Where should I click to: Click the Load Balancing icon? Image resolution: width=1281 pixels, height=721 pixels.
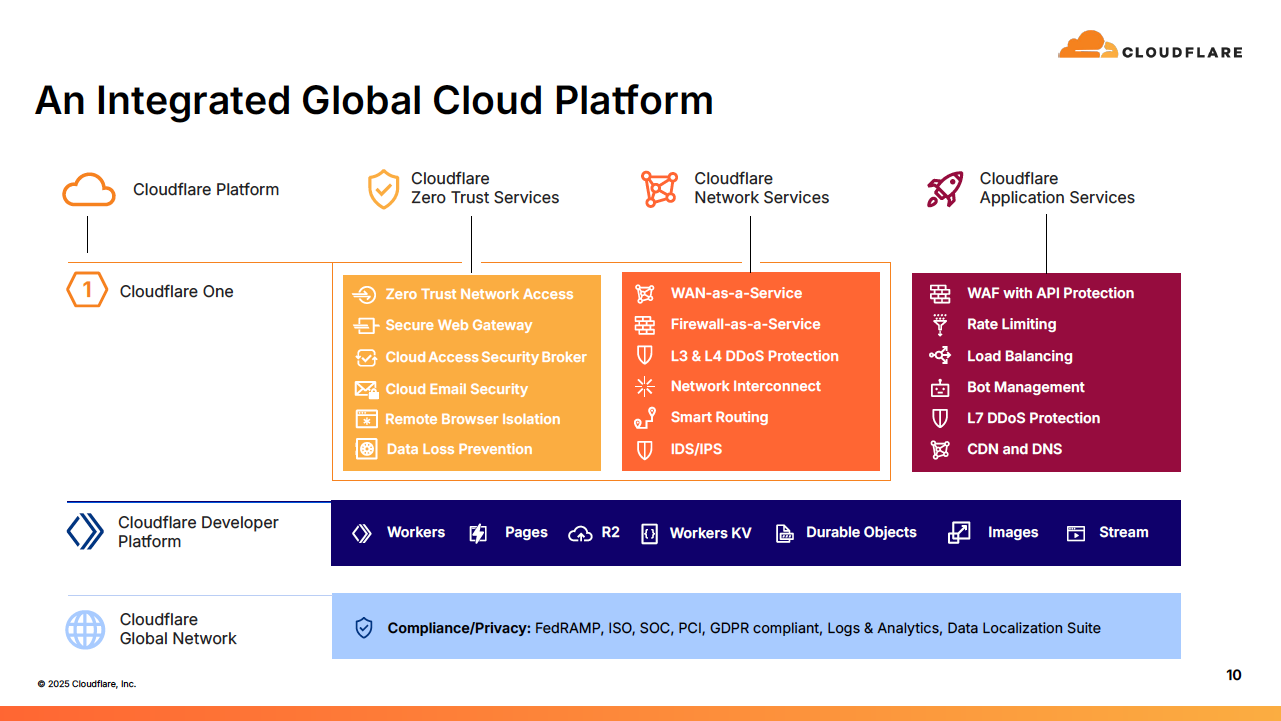pyautogui.click(x=939, y=356)
